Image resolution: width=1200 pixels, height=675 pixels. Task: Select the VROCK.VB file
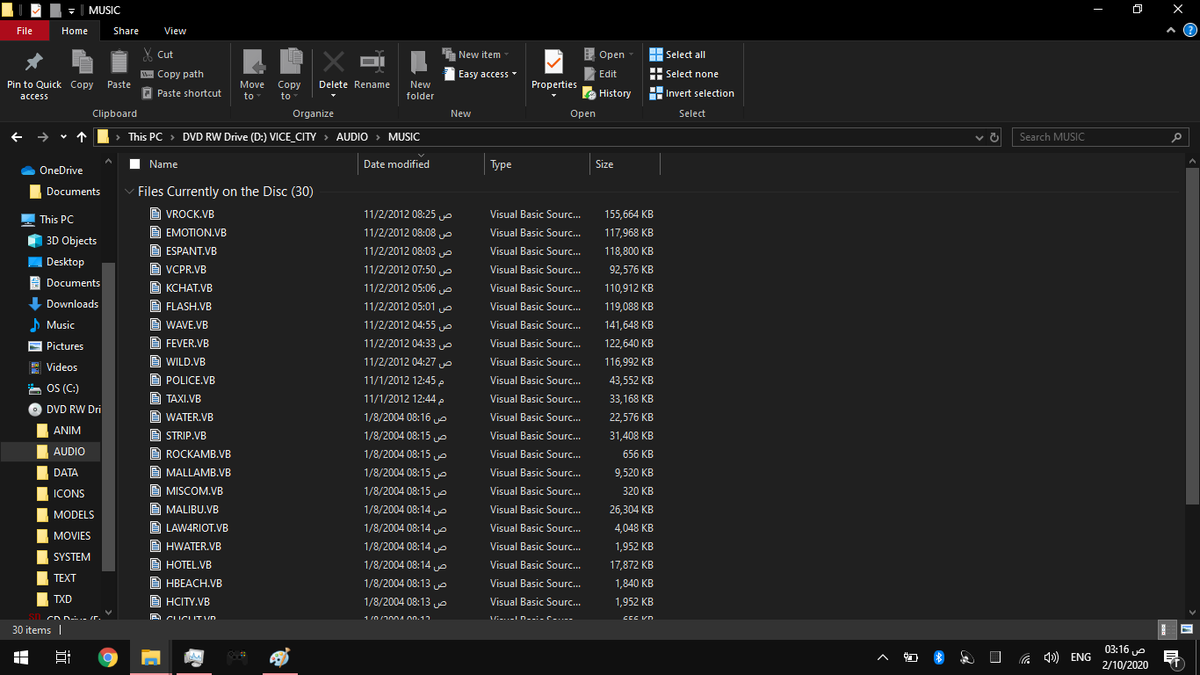(189, 214)
